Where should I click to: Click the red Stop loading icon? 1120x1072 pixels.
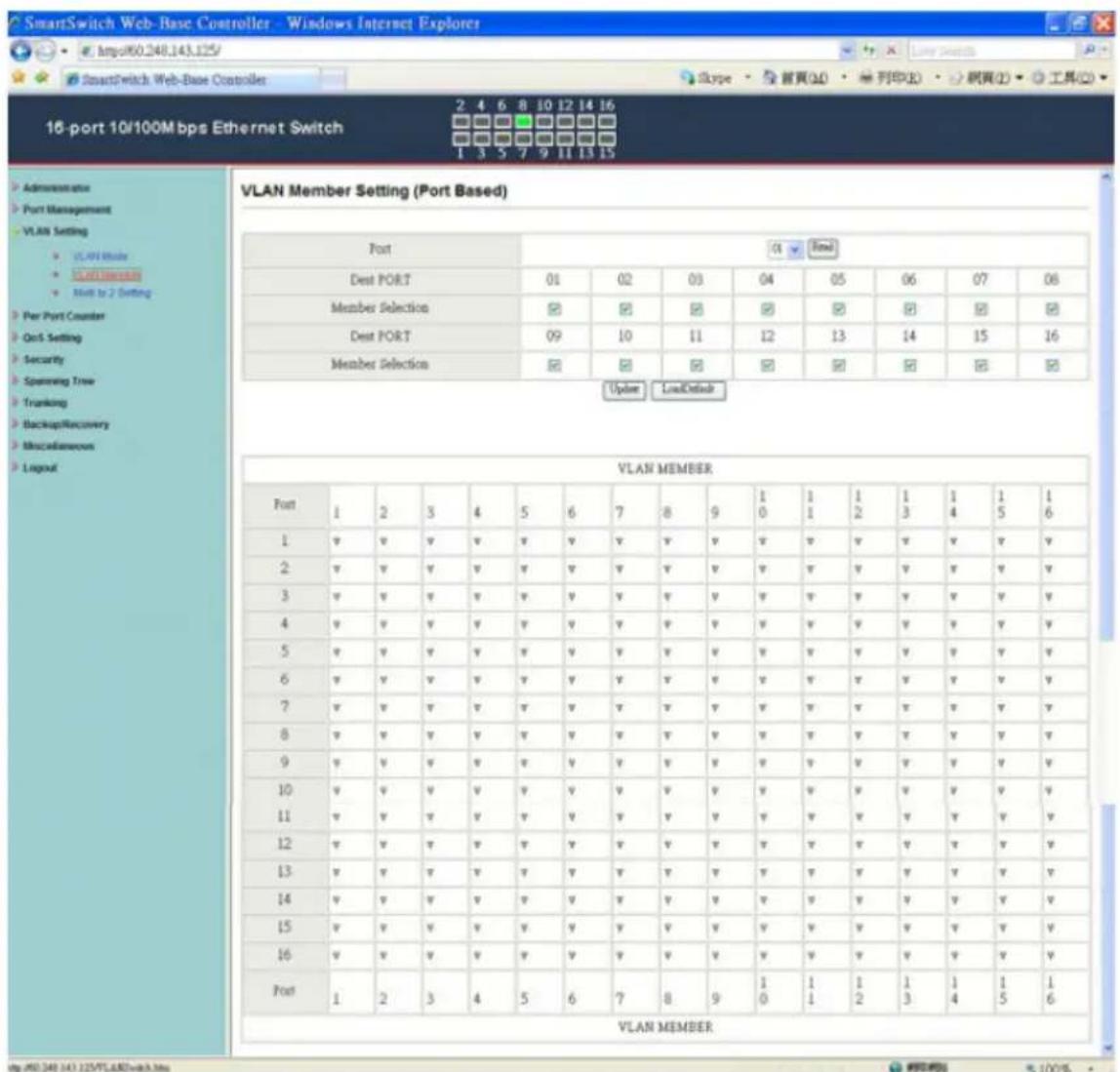coord(892,51)
